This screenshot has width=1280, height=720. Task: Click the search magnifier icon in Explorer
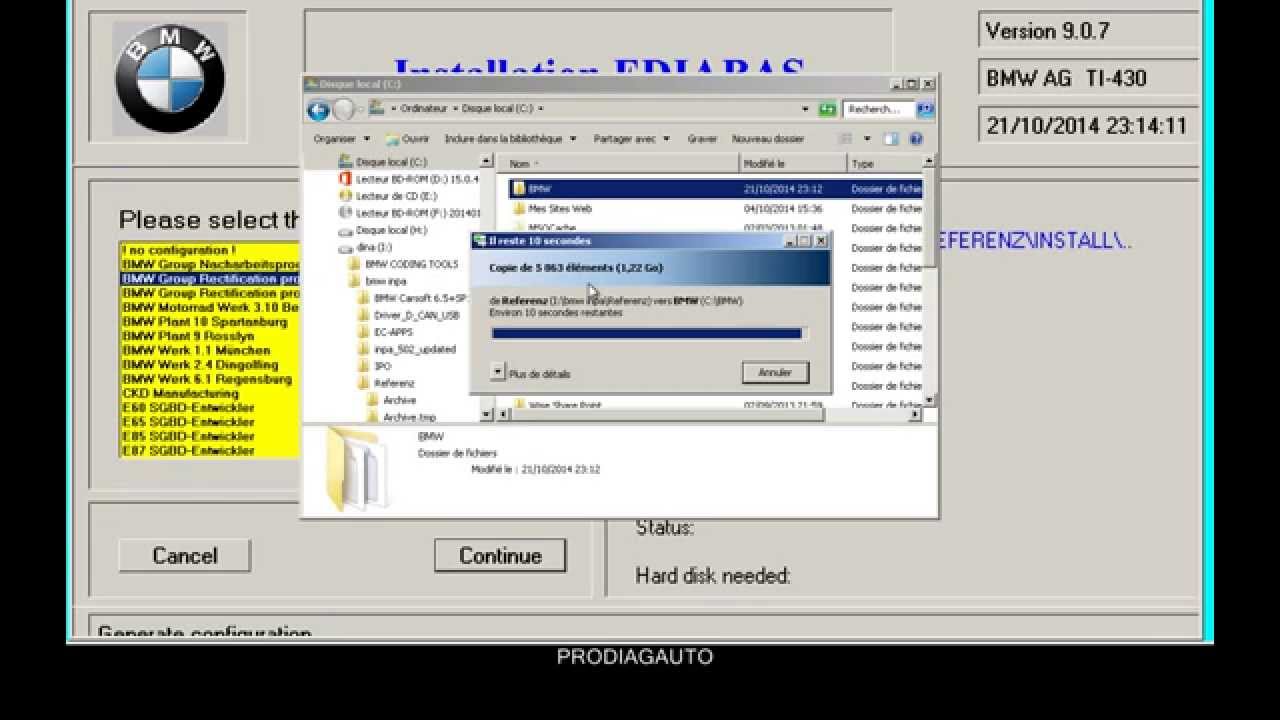coord(924,109)
